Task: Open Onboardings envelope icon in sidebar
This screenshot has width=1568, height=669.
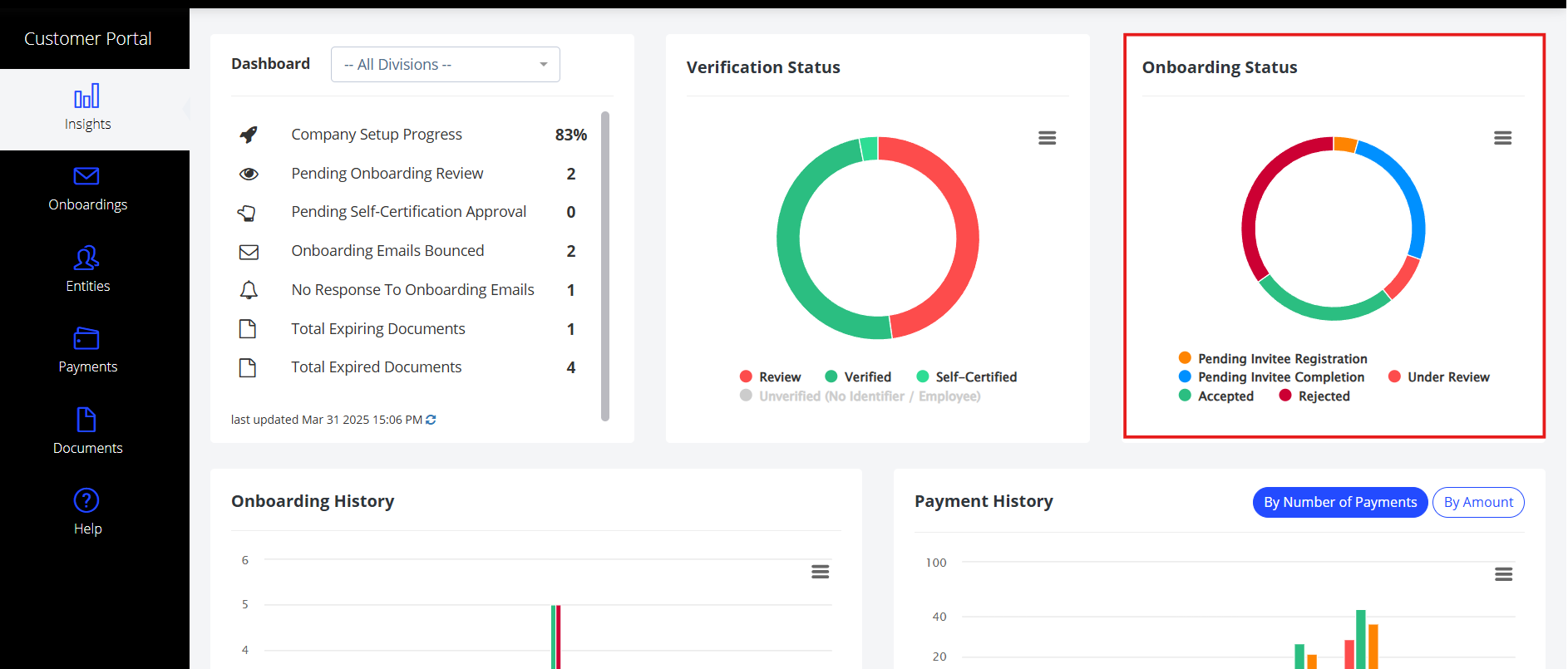Action: (86, 176)
